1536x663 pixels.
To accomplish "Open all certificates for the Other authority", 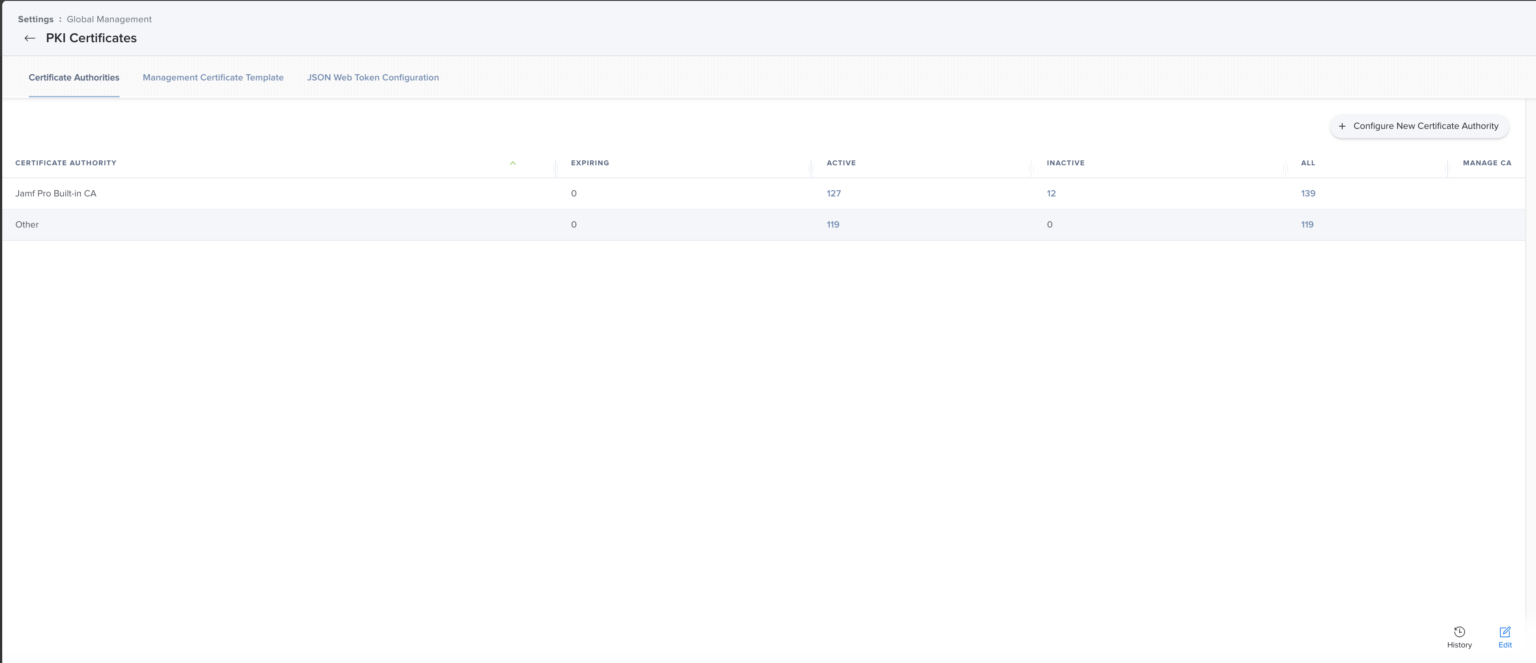I will click(1307, 224).
